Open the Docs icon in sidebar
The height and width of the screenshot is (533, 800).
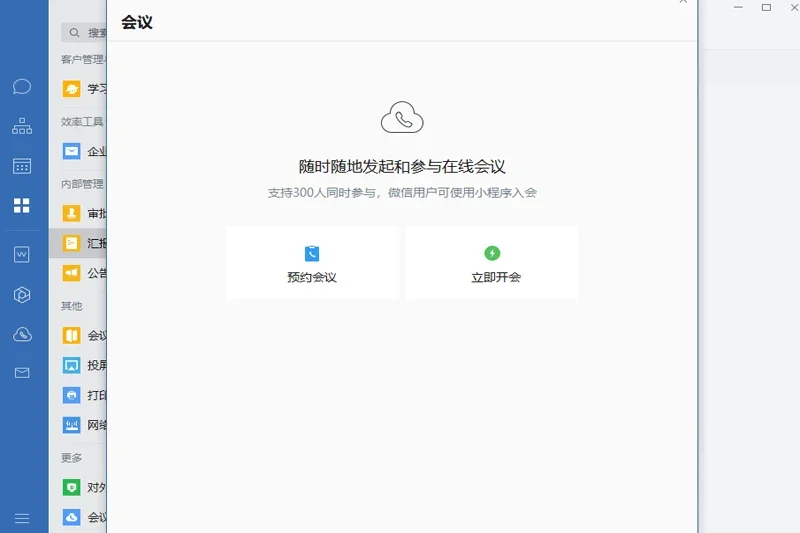pyautogui.click(x=22, y=254)
